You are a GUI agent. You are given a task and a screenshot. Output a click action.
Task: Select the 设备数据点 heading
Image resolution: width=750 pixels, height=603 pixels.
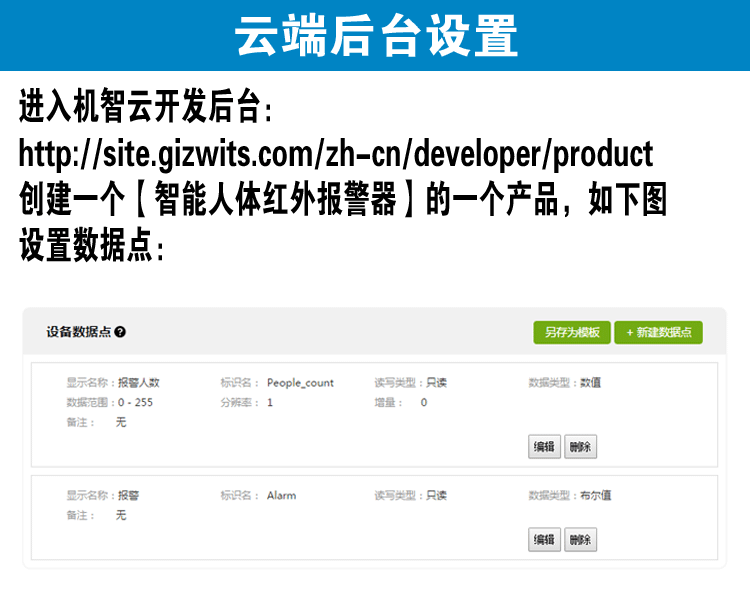tap(79, 332)
